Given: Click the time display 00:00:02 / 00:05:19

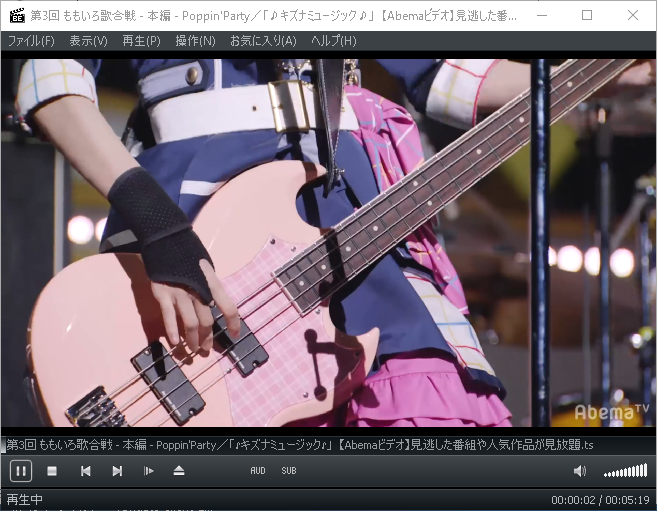Looking at the screenshot, I should tap(600, 500).
